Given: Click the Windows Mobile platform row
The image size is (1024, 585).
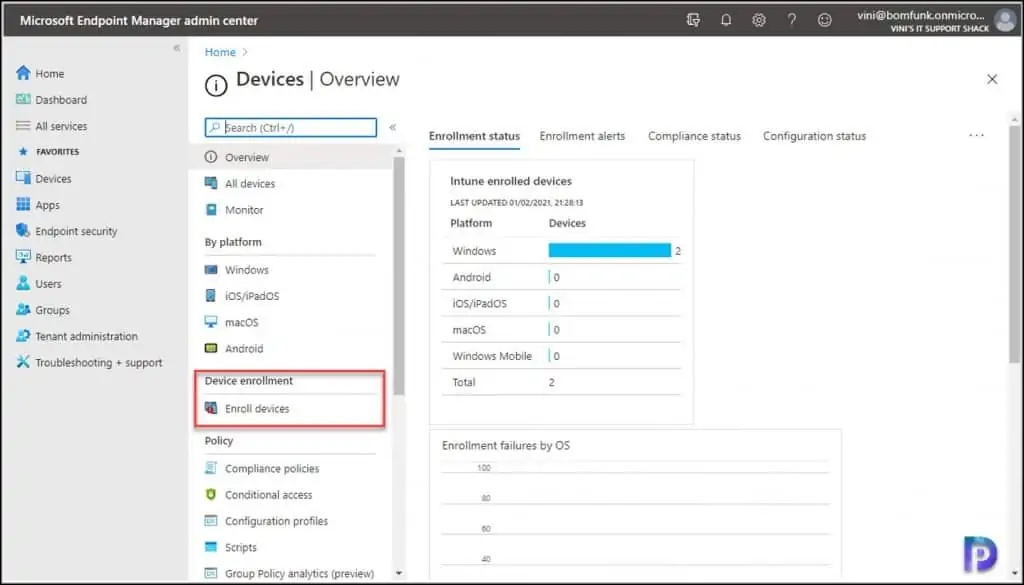Looking at the screenshot, I should (x=562, y=356).
